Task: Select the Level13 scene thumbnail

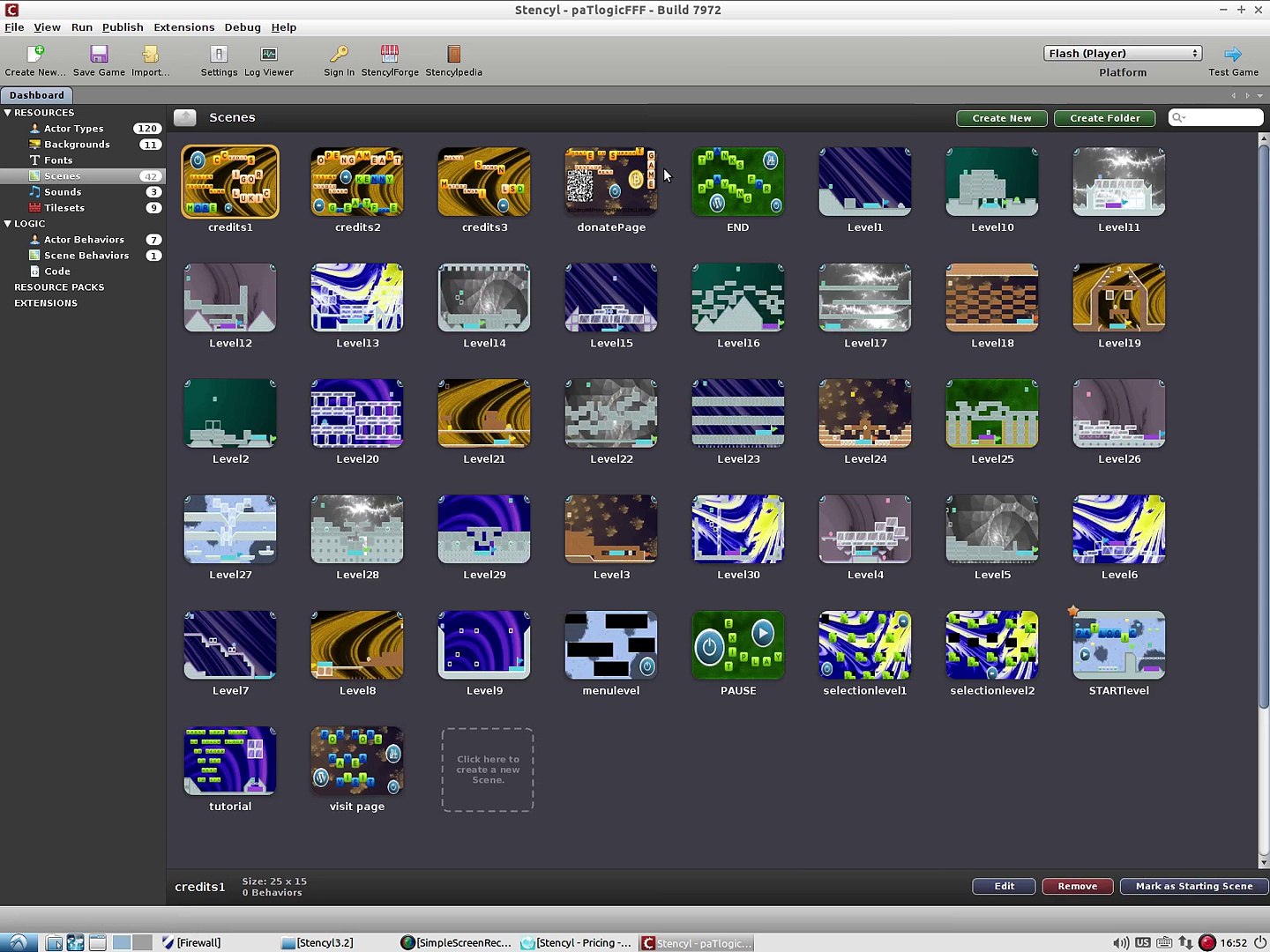Action: (x=357, y=298)
